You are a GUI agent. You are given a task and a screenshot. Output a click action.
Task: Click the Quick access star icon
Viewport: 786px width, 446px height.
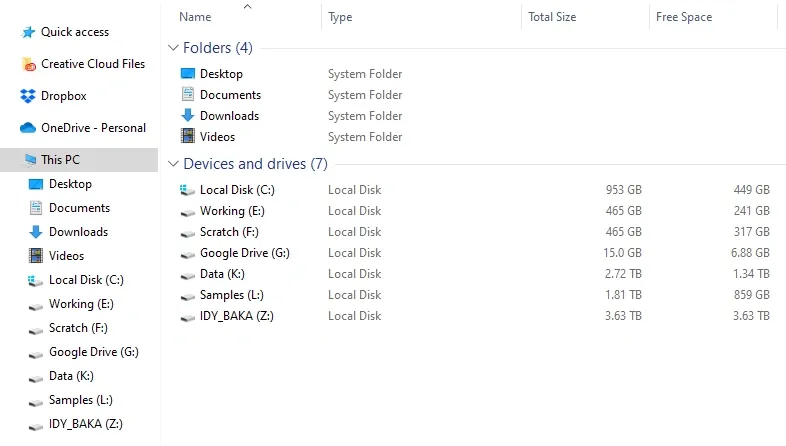tap(29, 32)
